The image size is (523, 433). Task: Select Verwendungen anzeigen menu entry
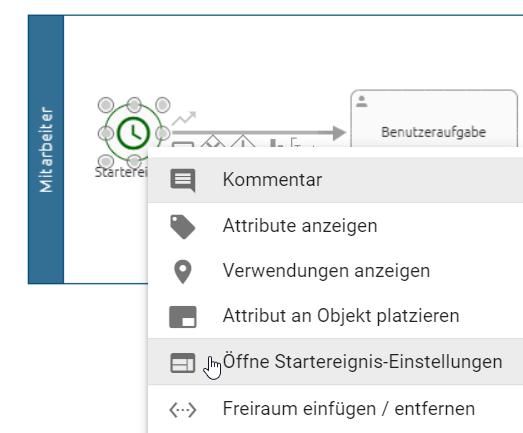click(335, 271)
